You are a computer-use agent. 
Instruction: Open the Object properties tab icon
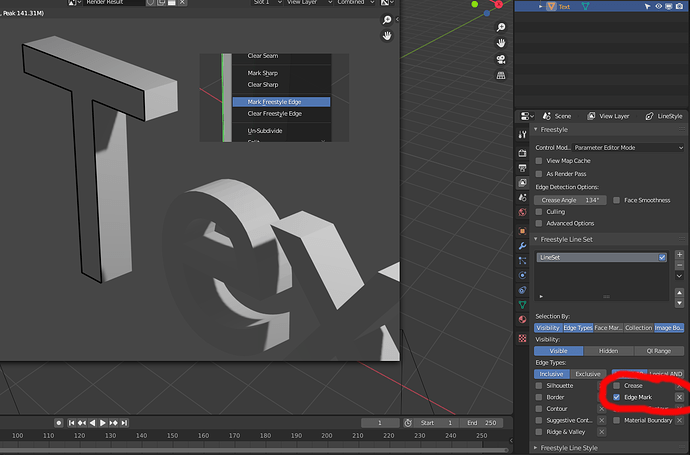522,231
